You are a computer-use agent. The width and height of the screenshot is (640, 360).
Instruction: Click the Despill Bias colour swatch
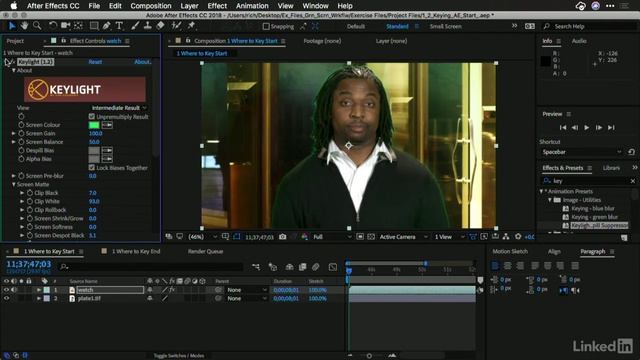pos(94,150)
